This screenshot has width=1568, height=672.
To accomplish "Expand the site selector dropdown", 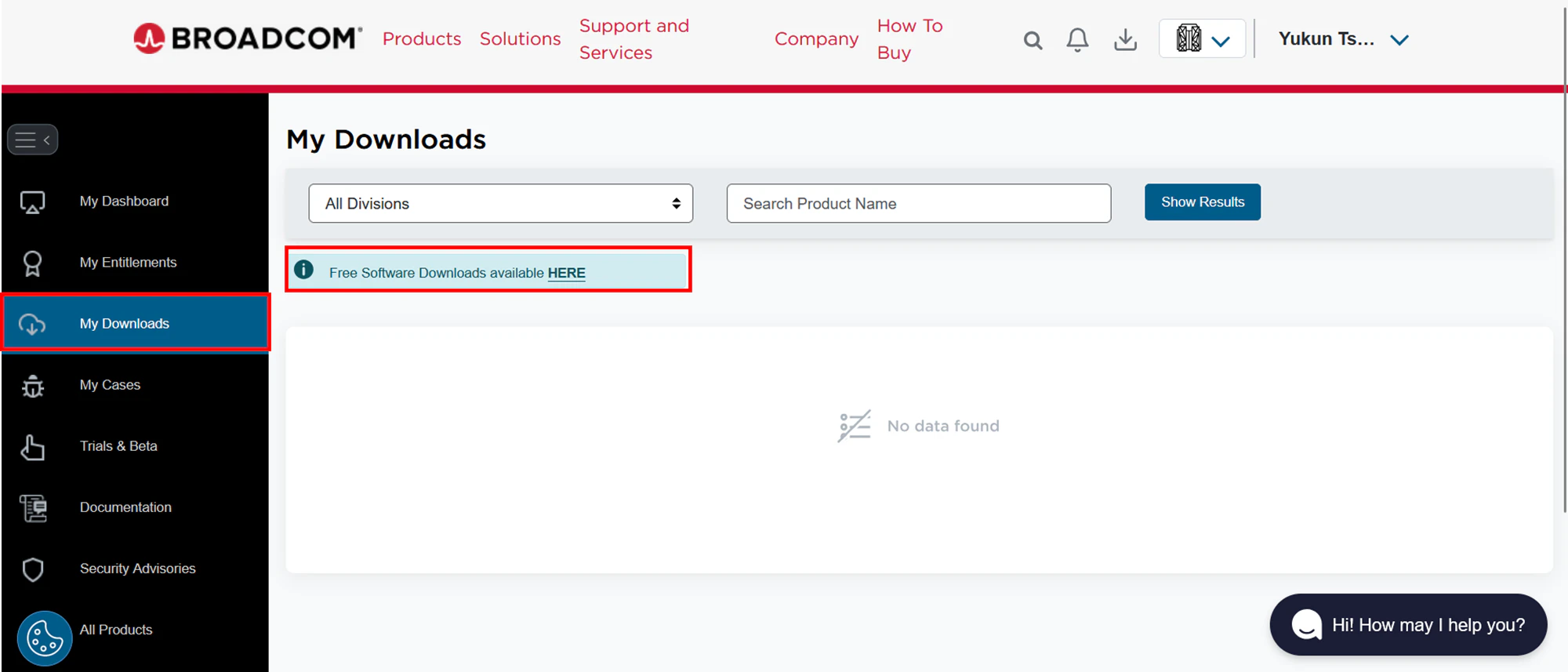I will (1202, 38).
